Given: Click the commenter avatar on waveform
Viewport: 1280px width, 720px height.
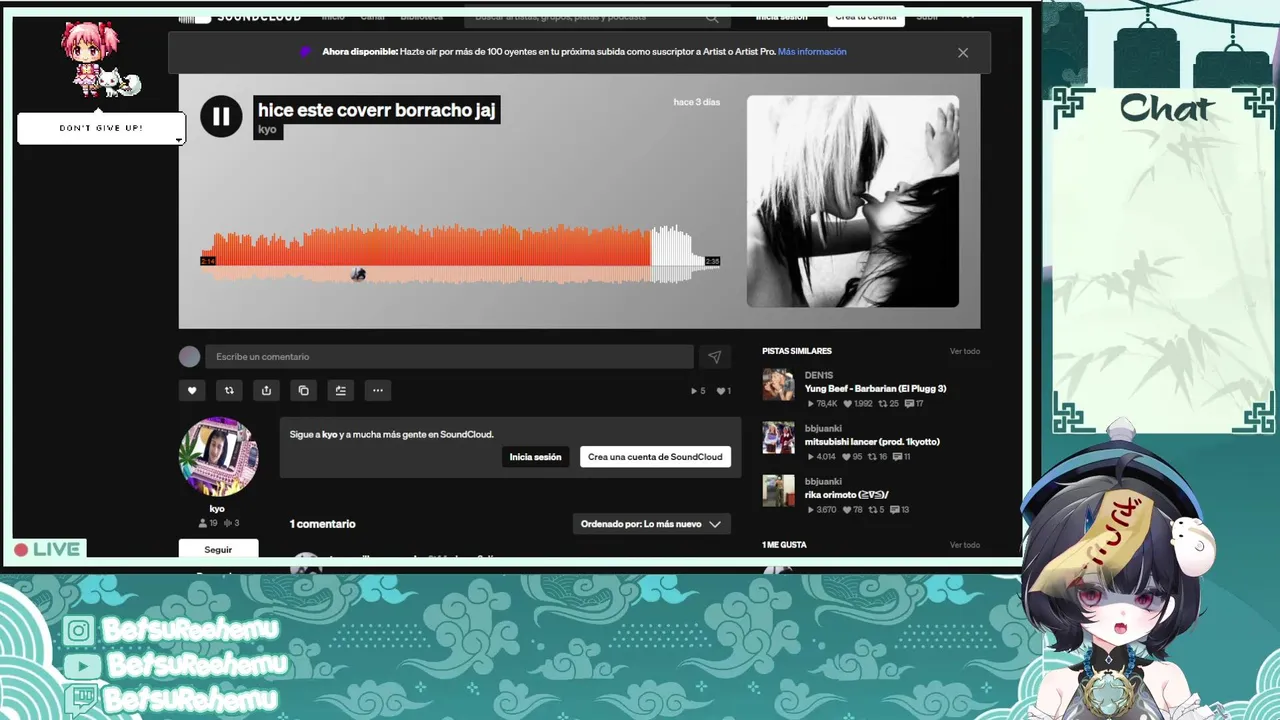Looking at the screenshot, I should coord(358,275).
